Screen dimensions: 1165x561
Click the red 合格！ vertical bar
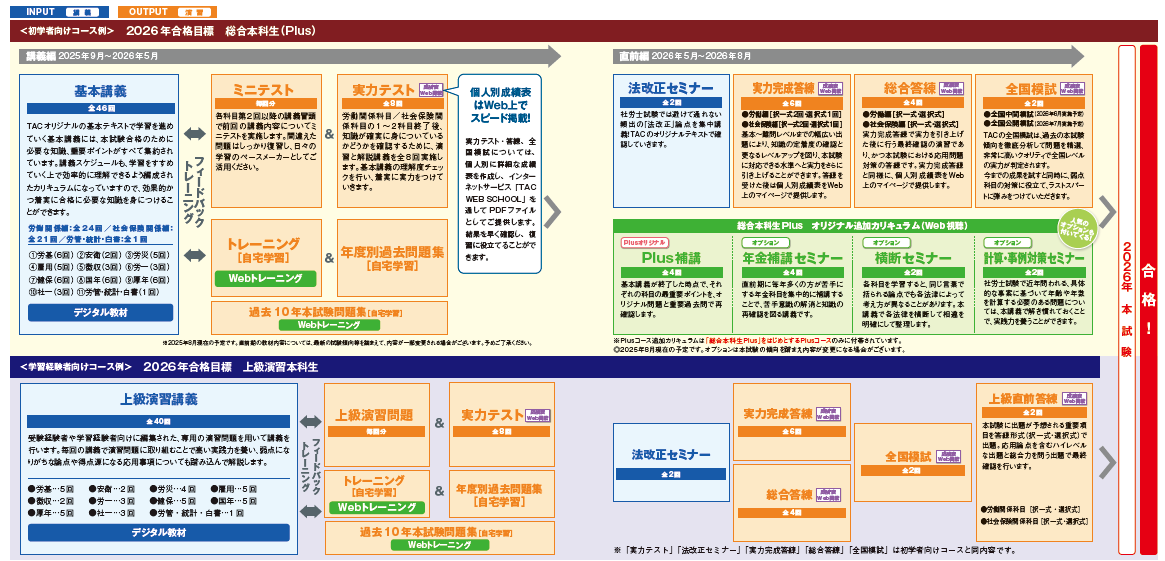[x=1149, y=298]
